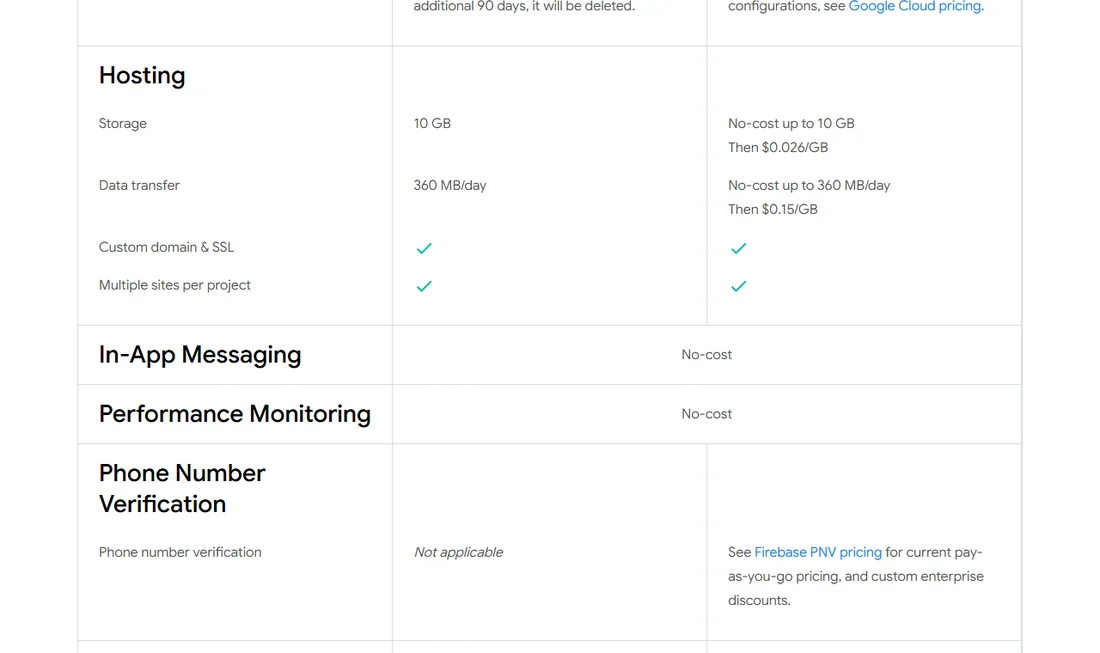The image size is (1100, 653).
Task: Select the In-App Messaging 'No-cost' value
Action: pyautogui.click(x=706, y=355)
